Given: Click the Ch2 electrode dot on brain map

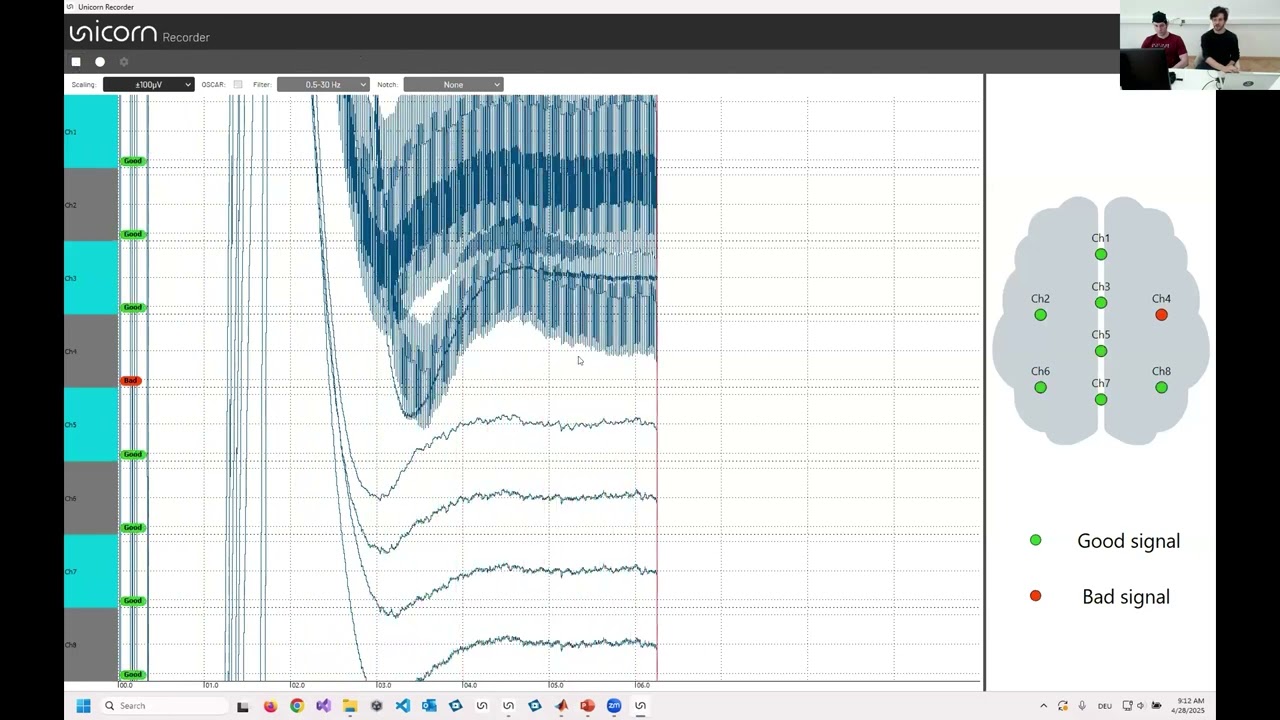Looking at the screenshot, I should 1041,315.
